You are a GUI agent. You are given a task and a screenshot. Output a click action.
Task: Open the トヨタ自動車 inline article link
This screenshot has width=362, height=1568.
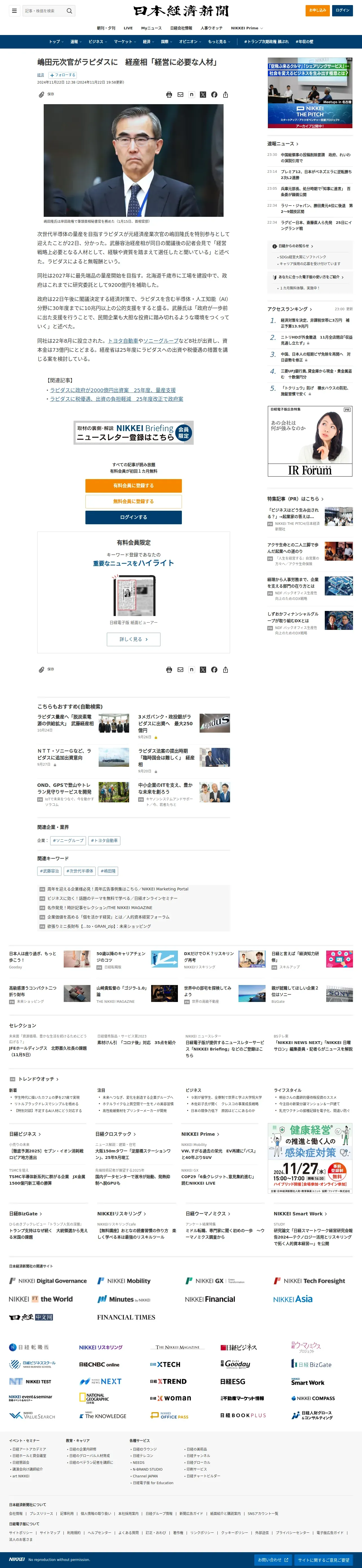(x=123, y=341)
